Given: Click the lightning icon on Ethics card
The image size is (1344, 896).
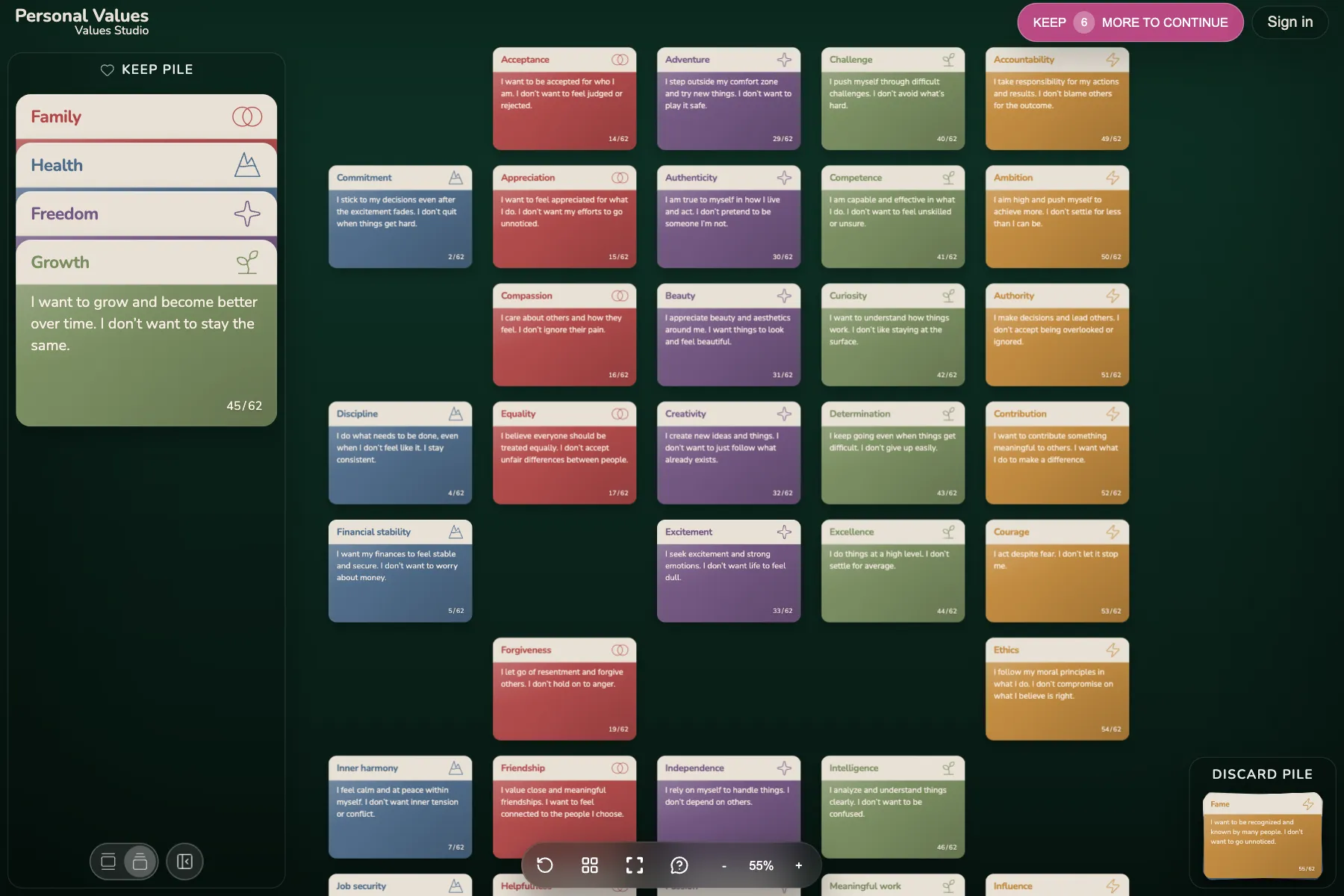Looking at the screenshot, I should pyautogui.click(x=1113, y=650).
